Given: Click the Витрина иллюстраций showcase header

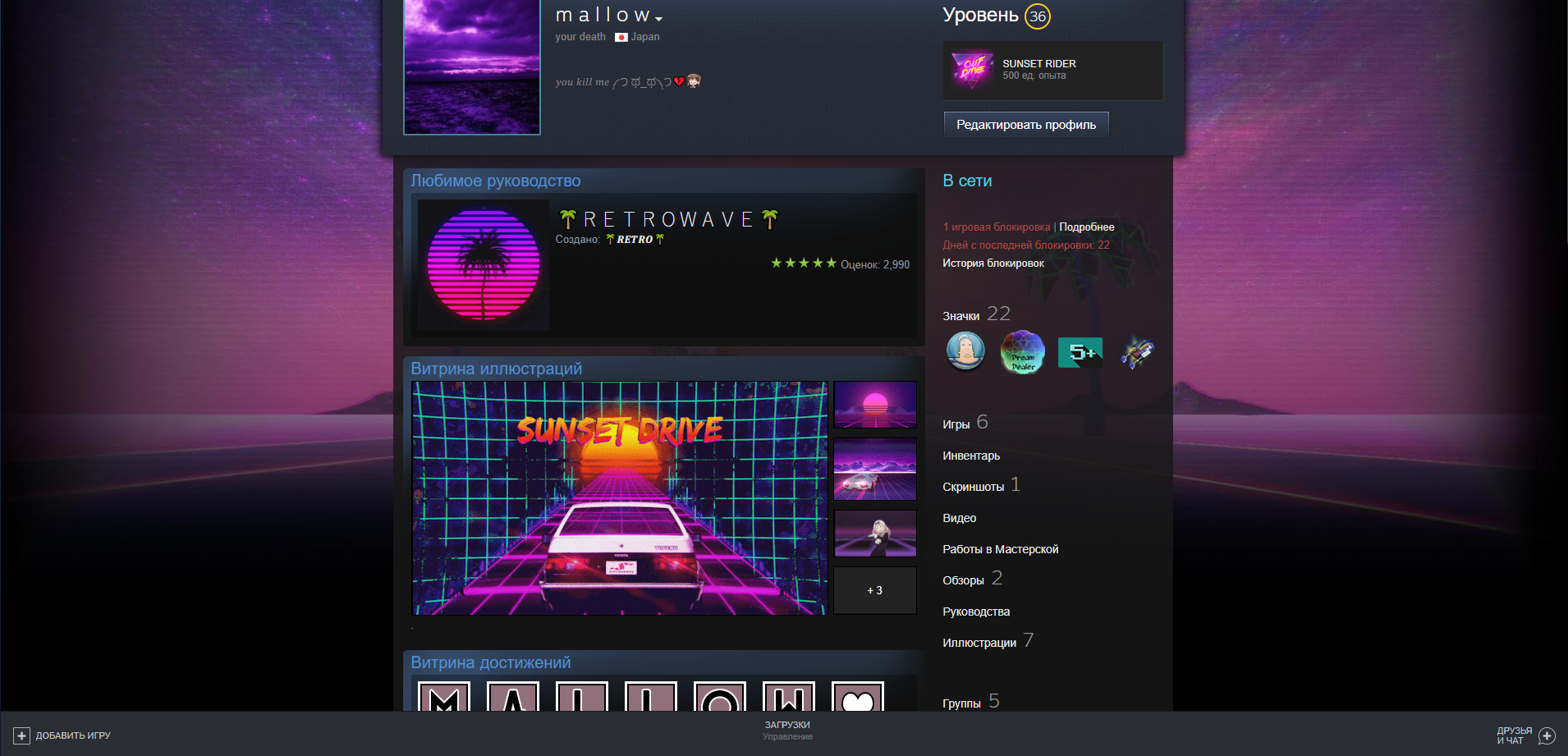Looking at the screenshot, I should point(497,369).
